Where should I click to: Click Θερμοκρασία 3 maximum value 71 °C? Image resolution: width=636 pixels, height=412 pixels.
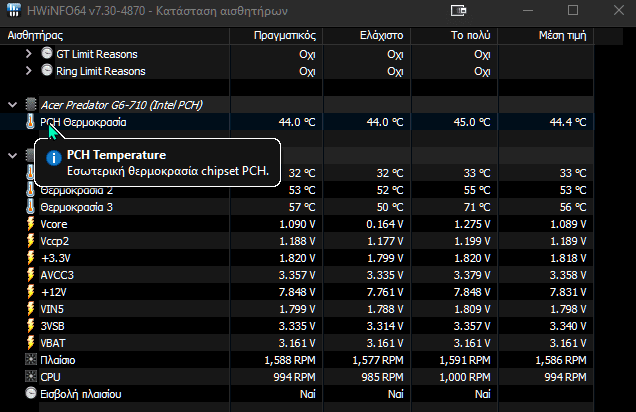[477, 207]
